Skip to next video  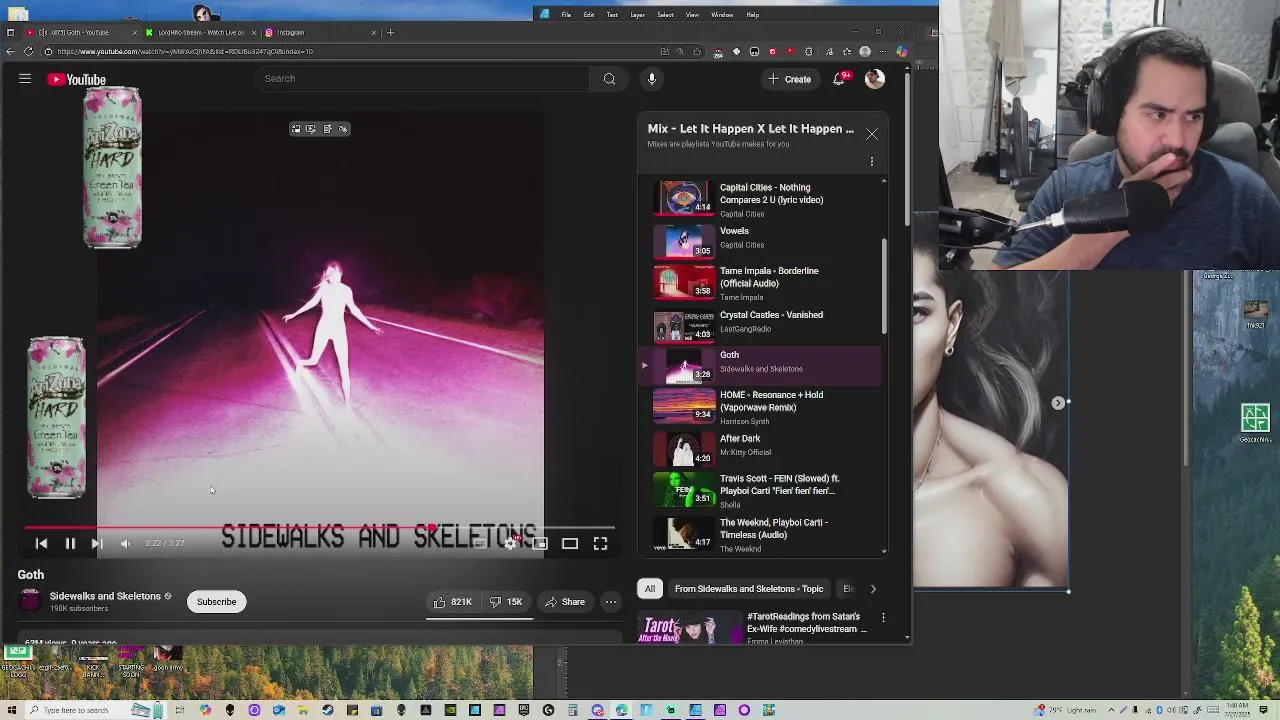tap(96, 543)
